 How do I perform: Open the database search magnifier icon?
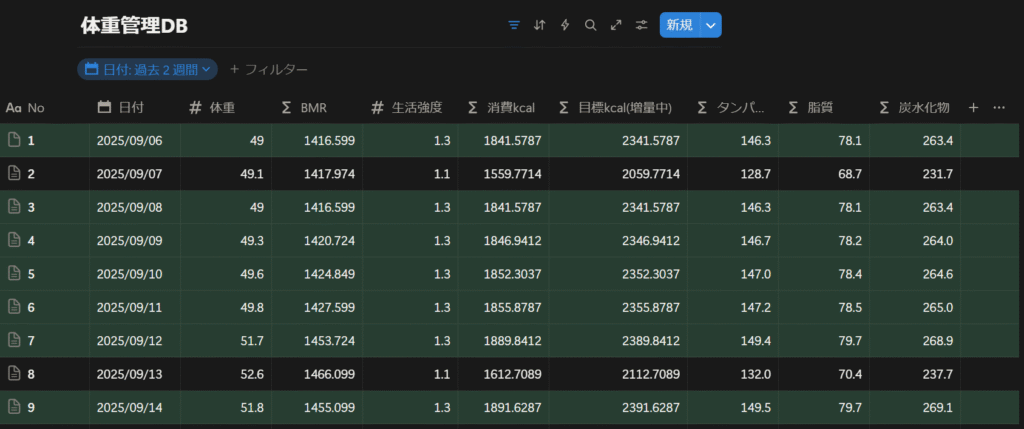(590, 25)
